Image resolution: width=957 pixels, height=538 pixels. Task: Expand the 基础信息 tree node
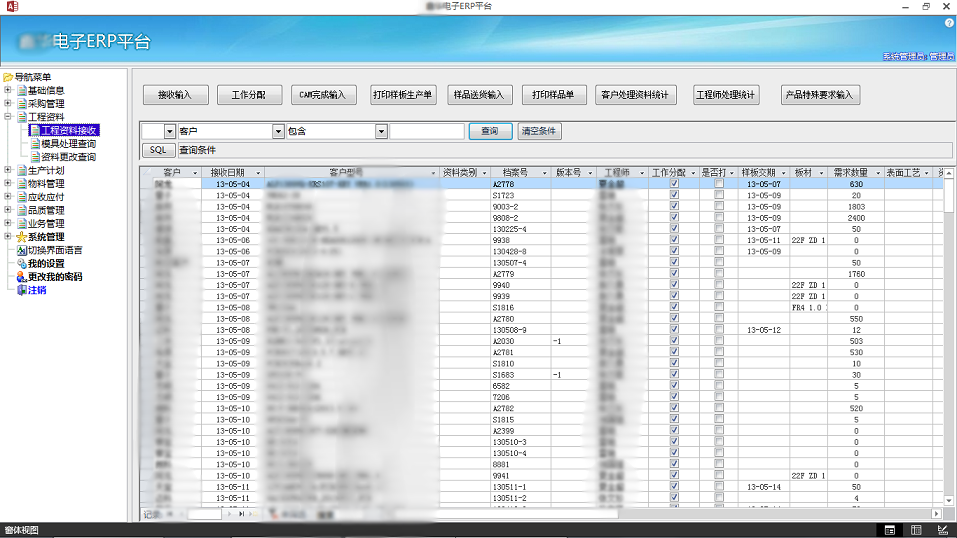pos(8,90)
